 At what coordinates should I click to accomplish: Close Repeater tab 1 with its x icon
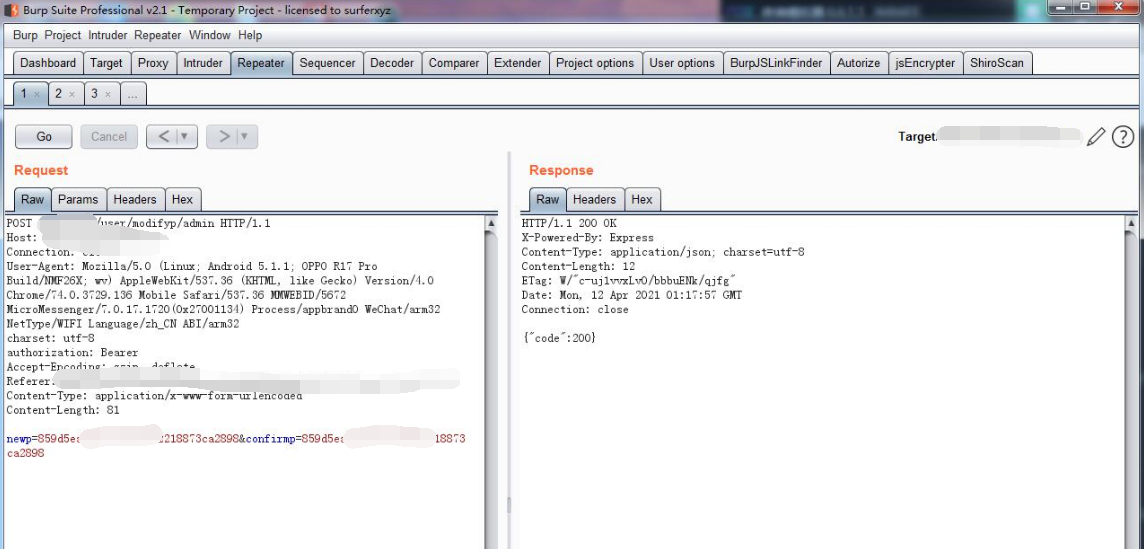[36, 94]
